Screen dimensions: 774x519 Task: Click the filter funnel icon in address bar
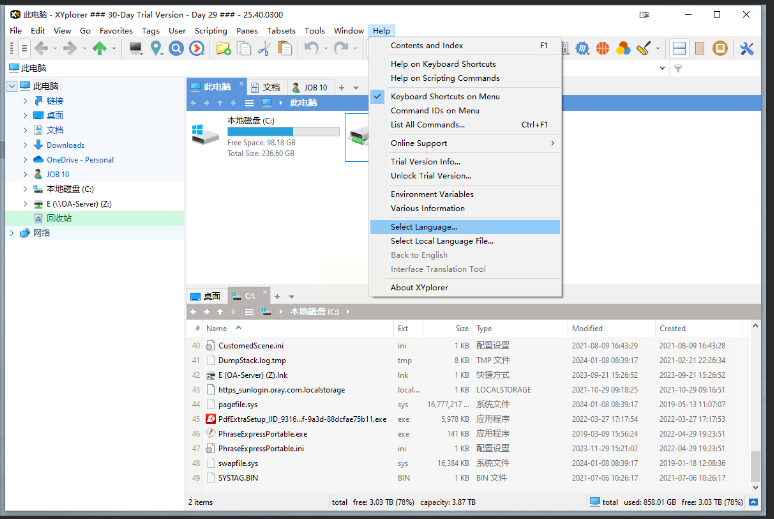[x=678, y=69]
